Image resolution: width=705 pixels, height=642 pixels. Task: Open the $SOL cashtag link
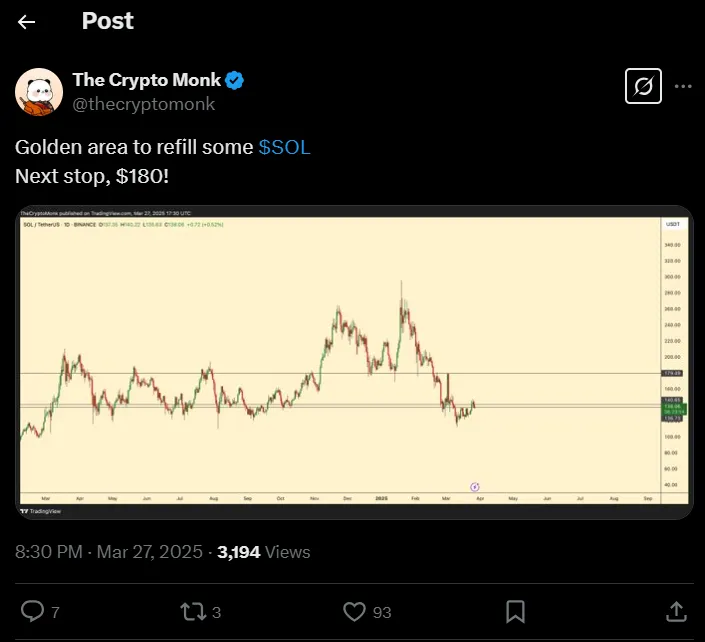click(285, 147)
